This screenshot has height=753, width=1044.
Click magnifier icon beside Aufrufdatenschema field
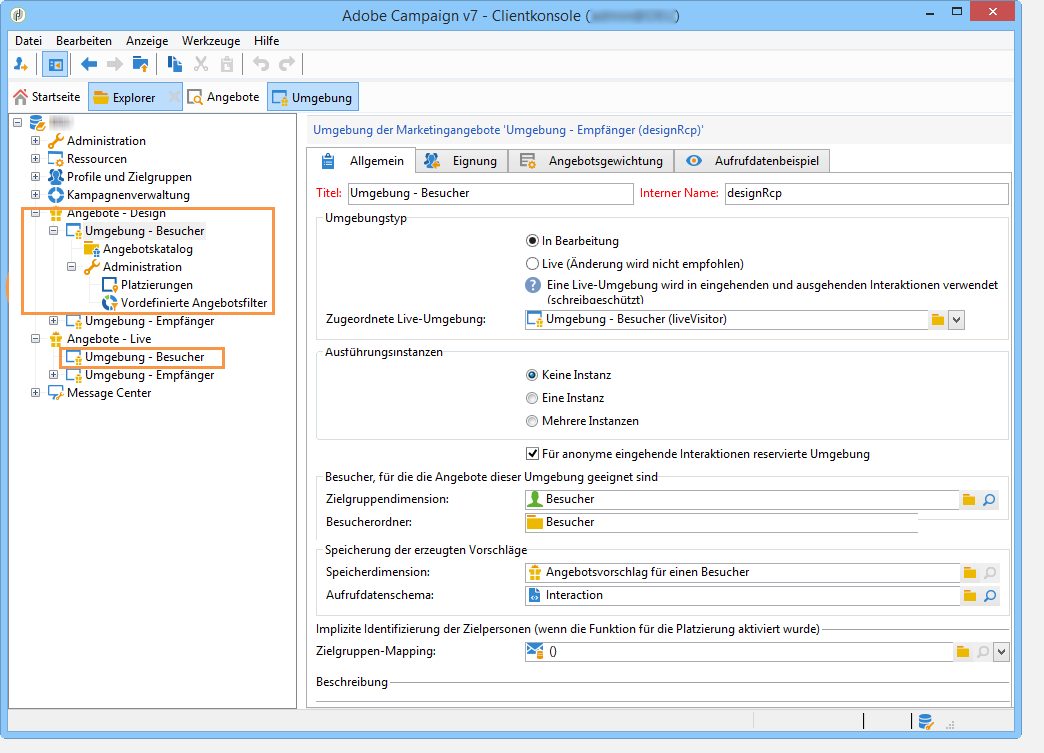click(x=990, y=596)
